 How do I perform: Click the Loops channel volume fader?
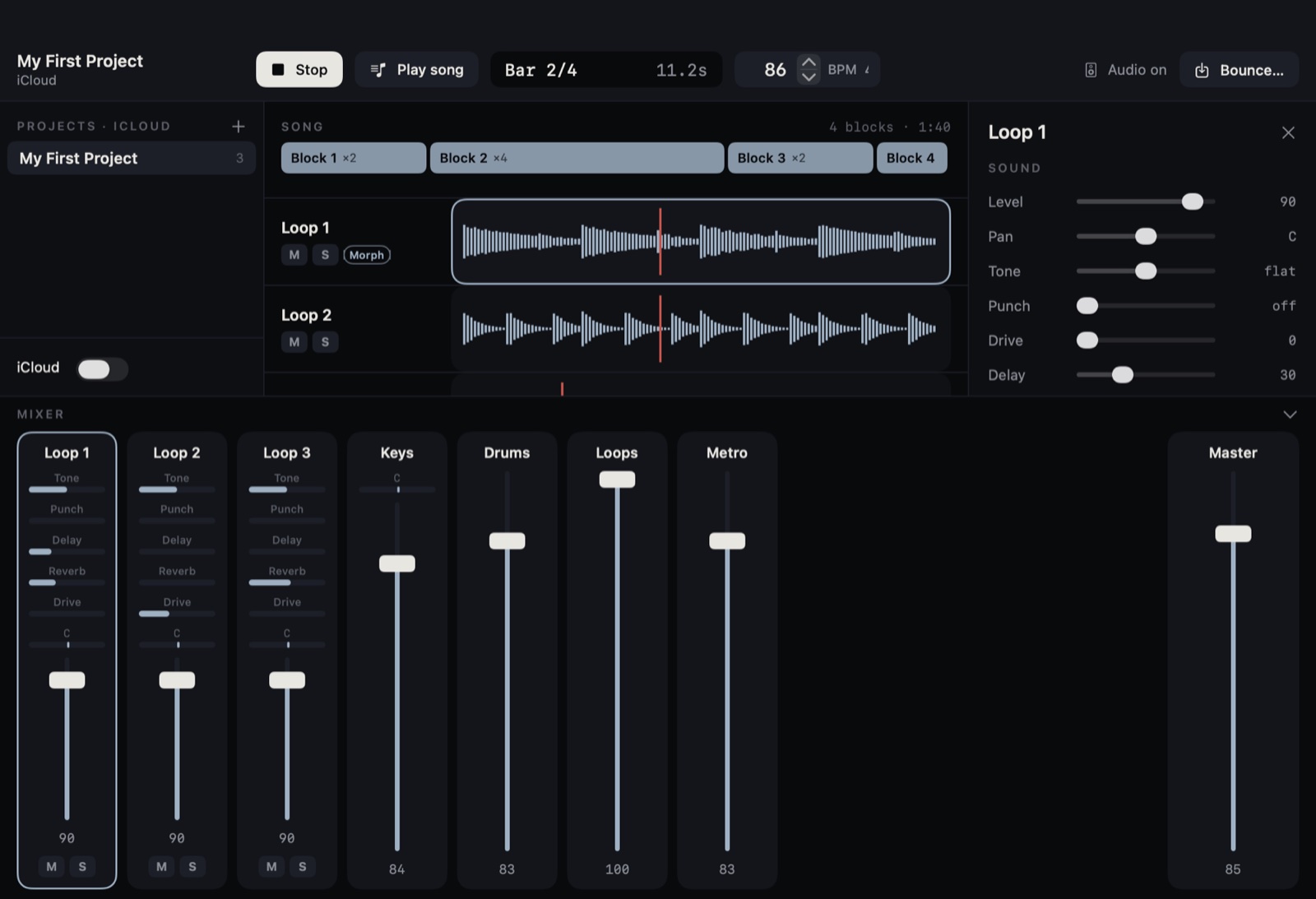click(x=617, y=480)
